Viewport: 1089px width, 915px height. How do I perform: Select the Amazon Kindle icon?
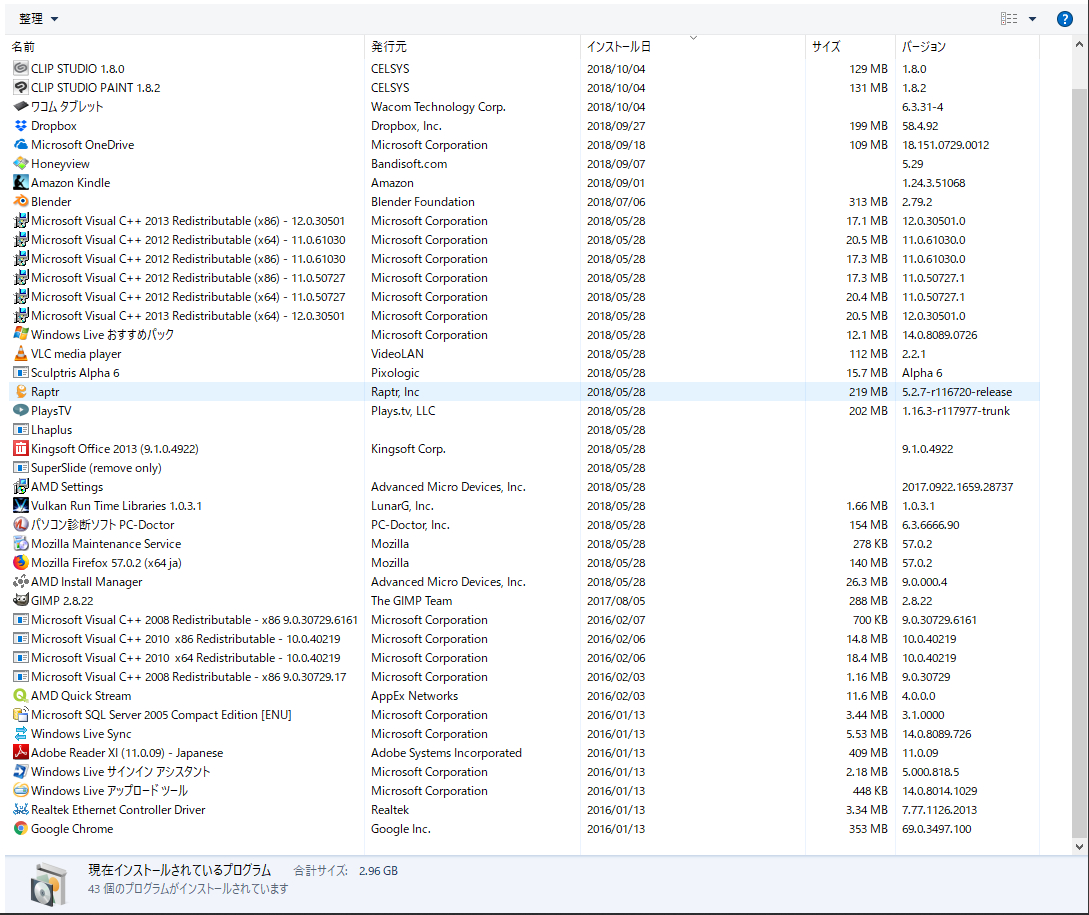point(21,183)
